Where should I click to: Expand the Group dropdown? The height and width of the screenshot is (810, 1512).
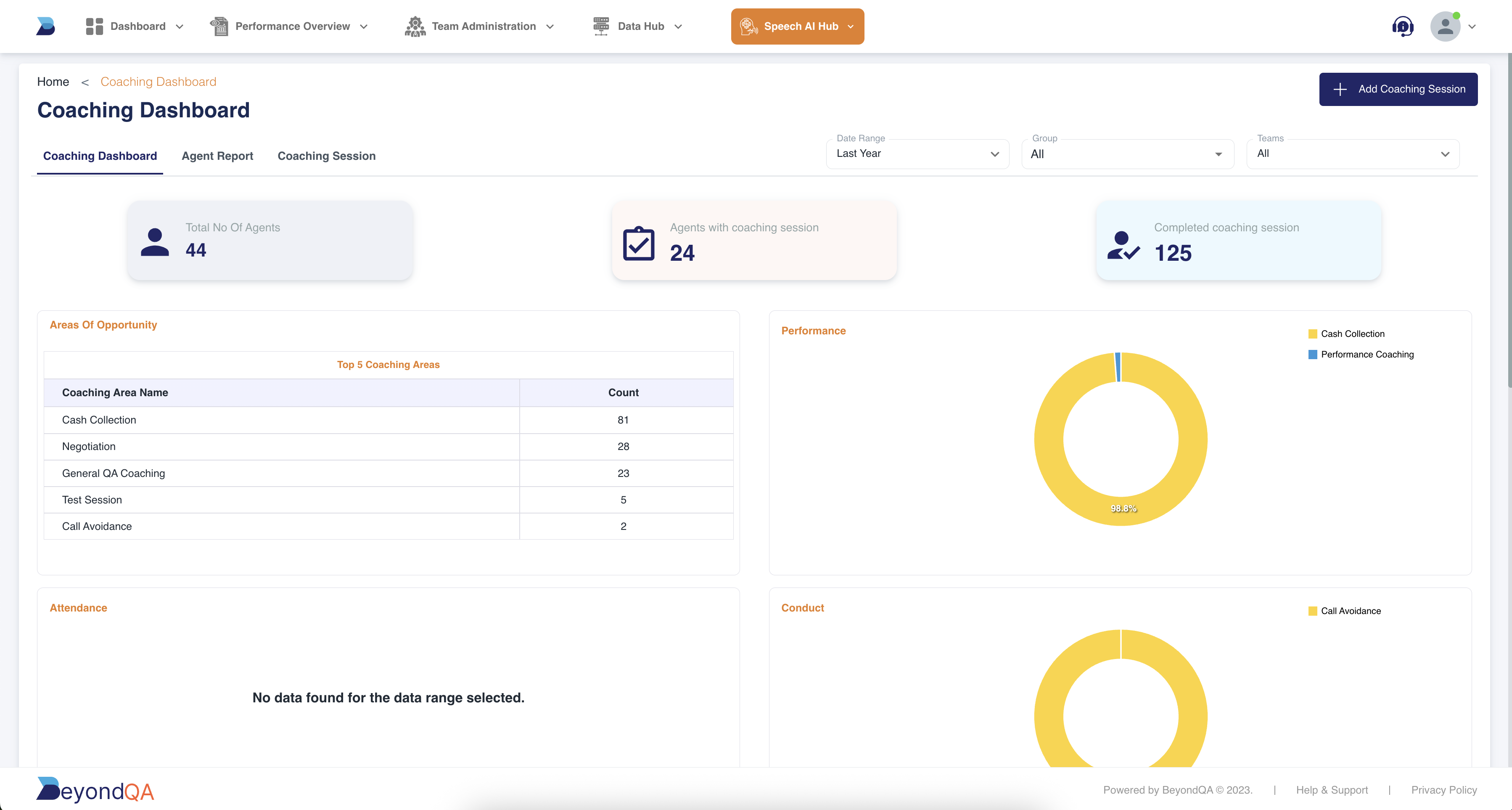point(1127,154)
